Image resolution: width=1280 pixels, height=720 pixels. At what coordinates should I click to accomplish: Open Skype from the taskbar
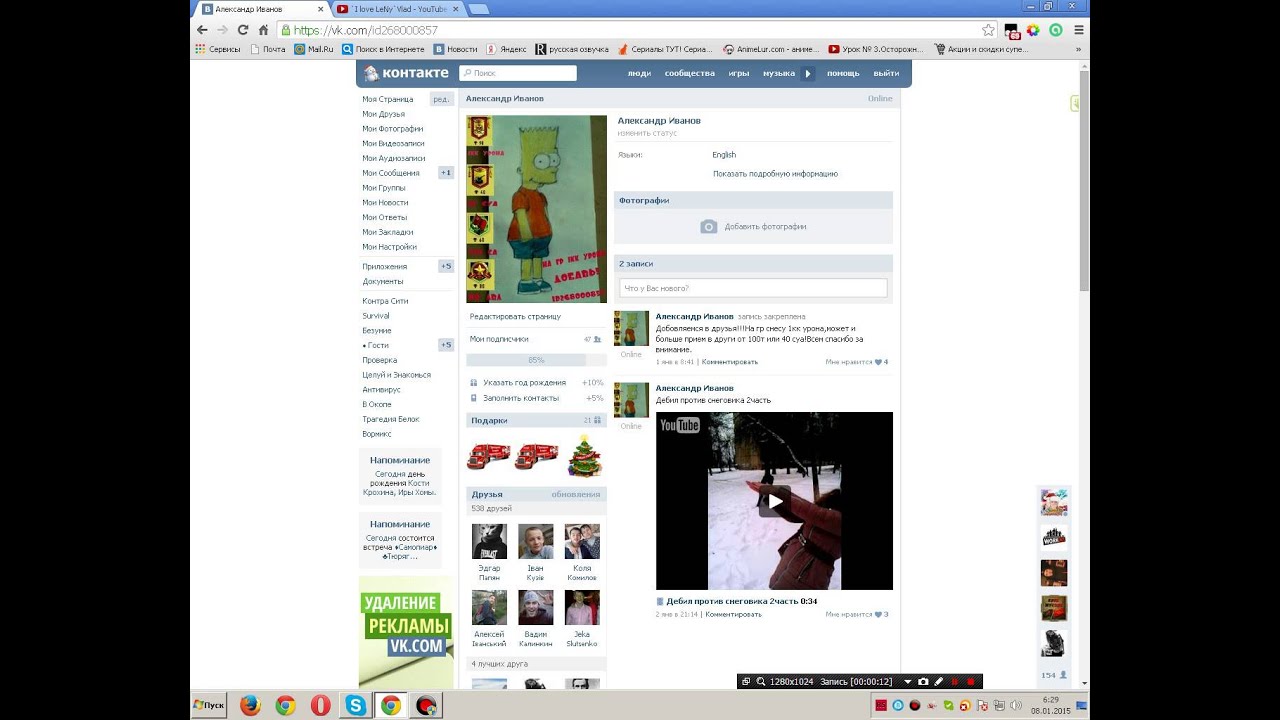[355, 705]
